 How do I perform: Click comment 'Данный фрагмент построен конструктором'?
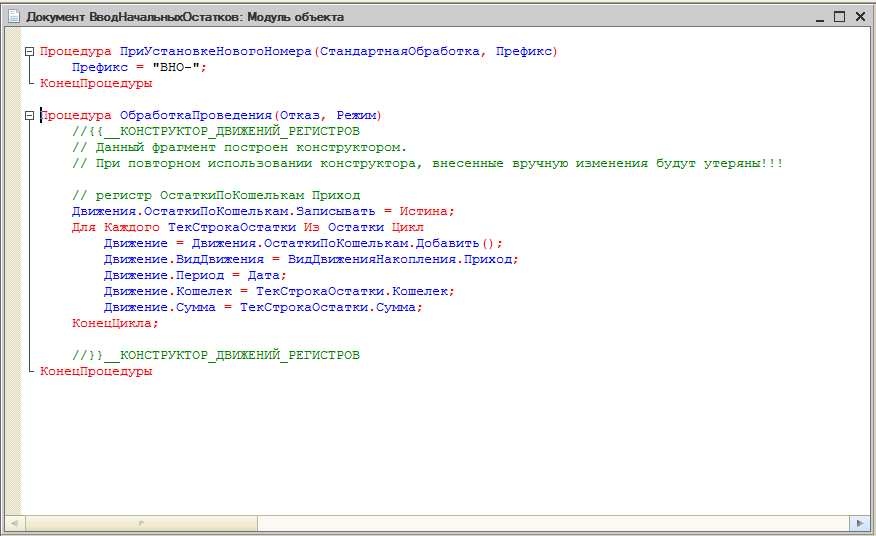coord(239,148)
